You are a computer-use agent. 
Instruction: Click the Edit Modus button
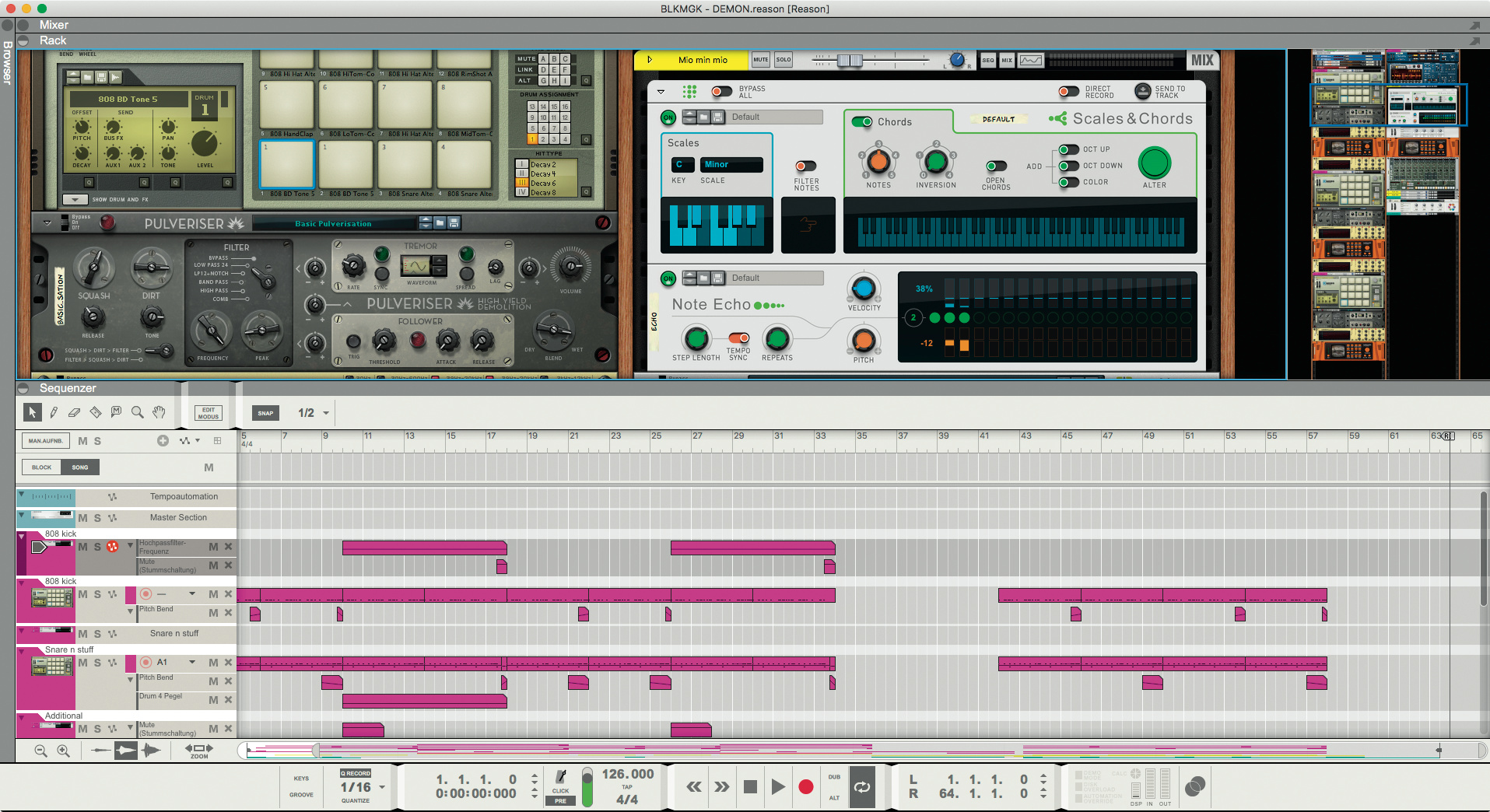click(208, 413)
